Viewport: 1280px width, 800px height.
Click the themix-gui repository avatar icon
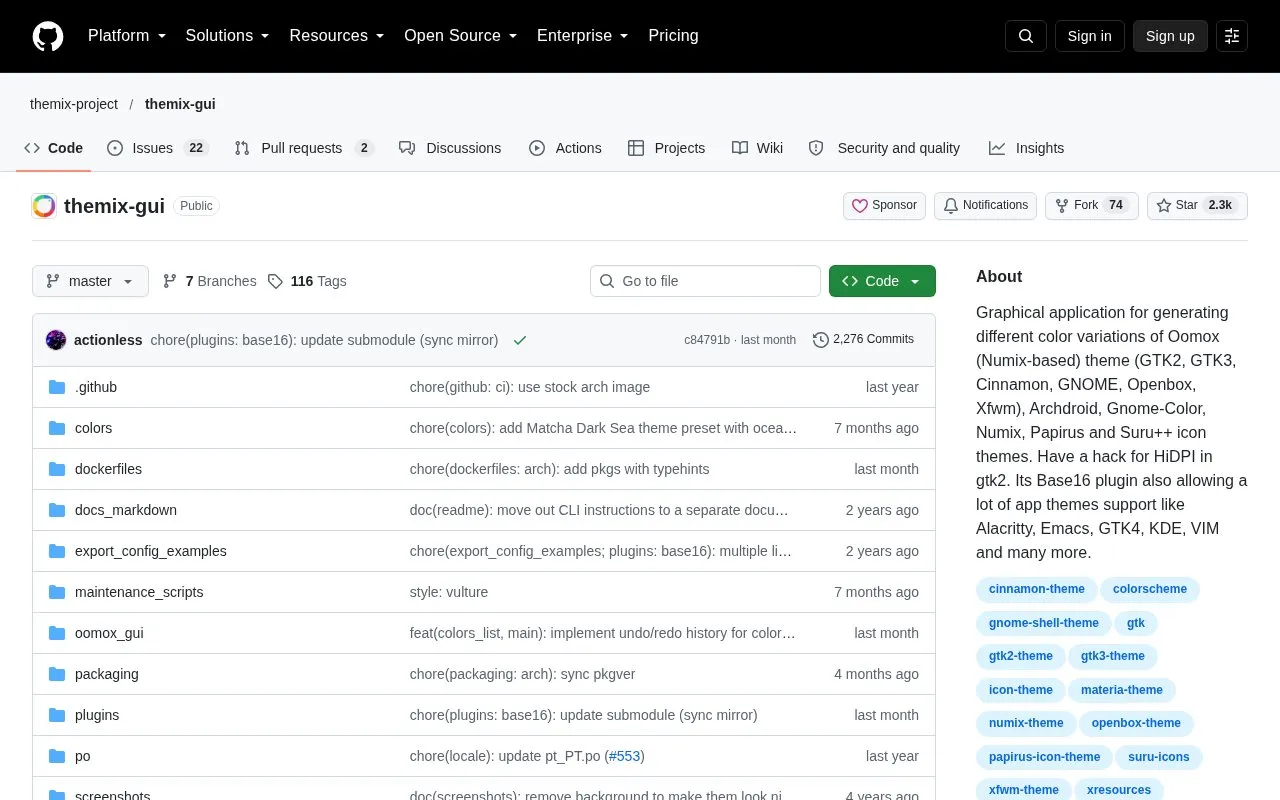tap(44, 206)
